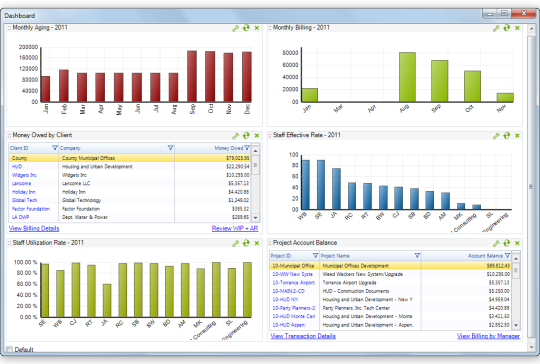Open the Review WIP + AR link
The image size is (540, 364).
click(x=235, y=228)
